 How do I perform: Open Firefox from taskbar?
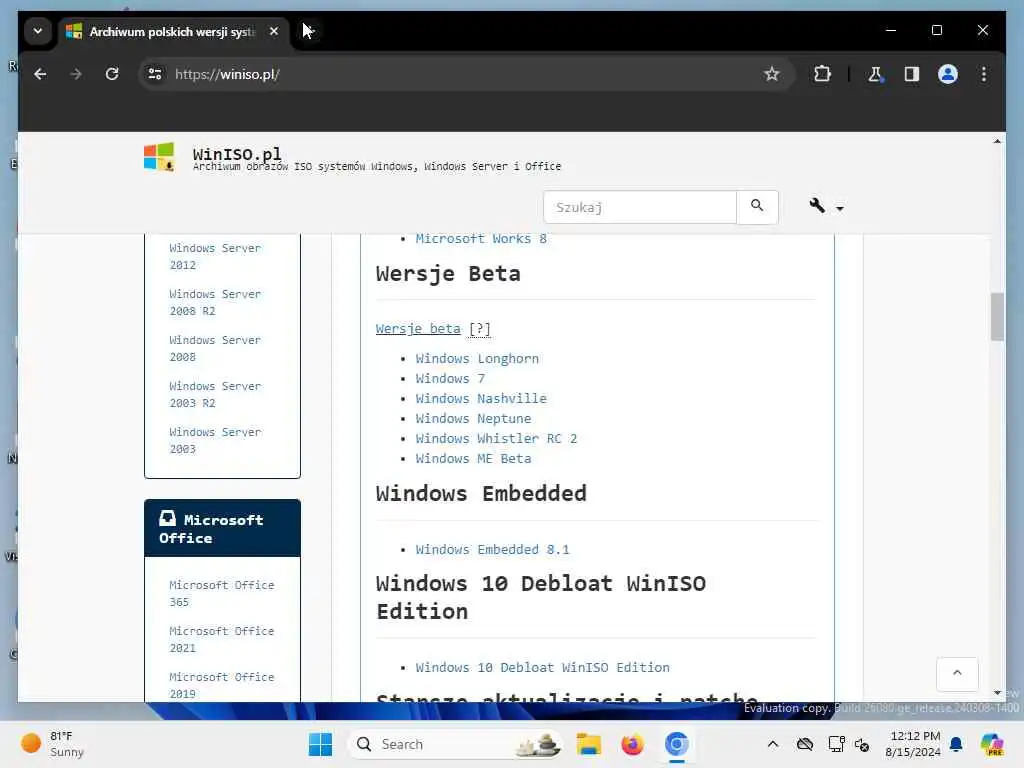click(632, 744)
